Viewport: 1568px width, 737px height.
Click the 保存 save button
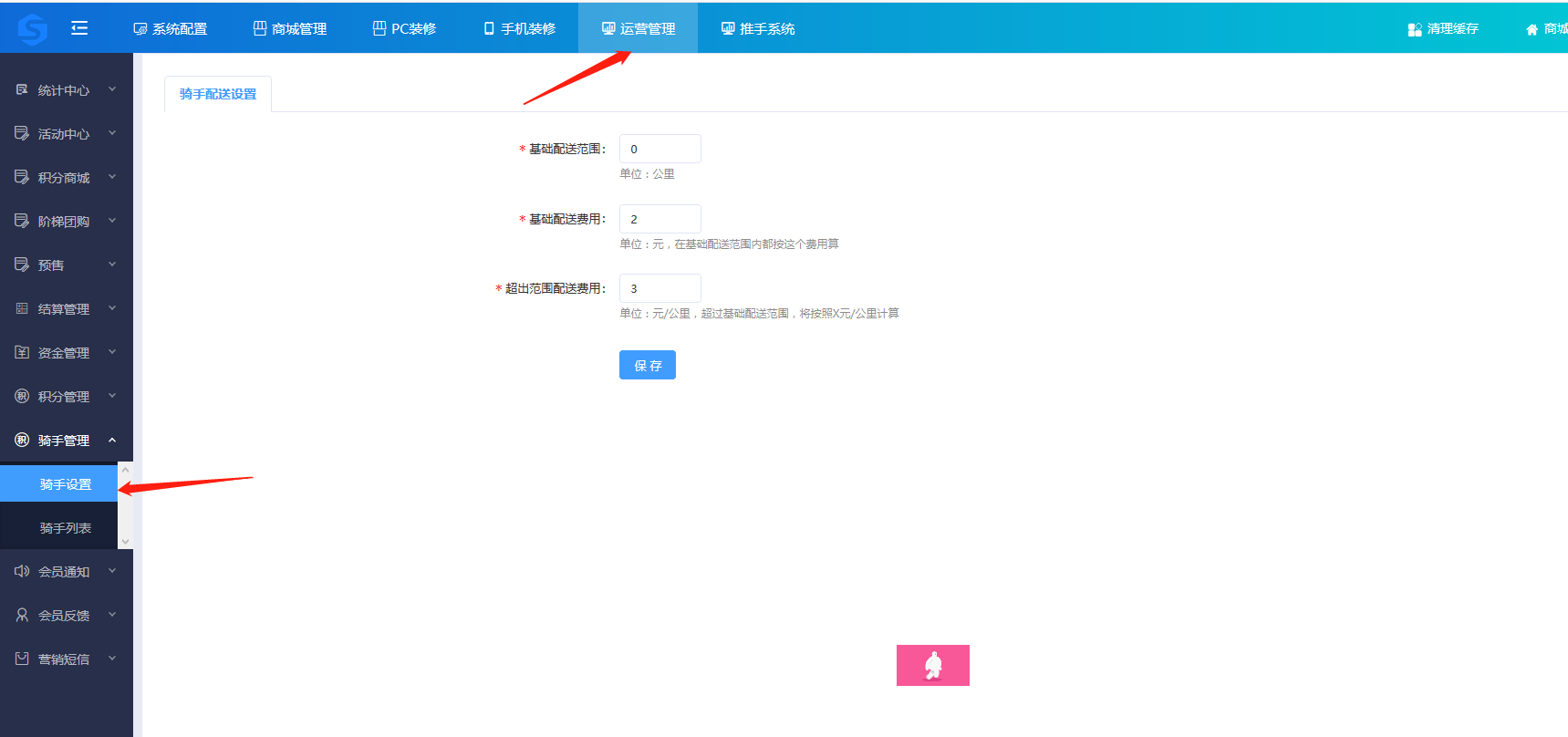[x=647, y=365]
